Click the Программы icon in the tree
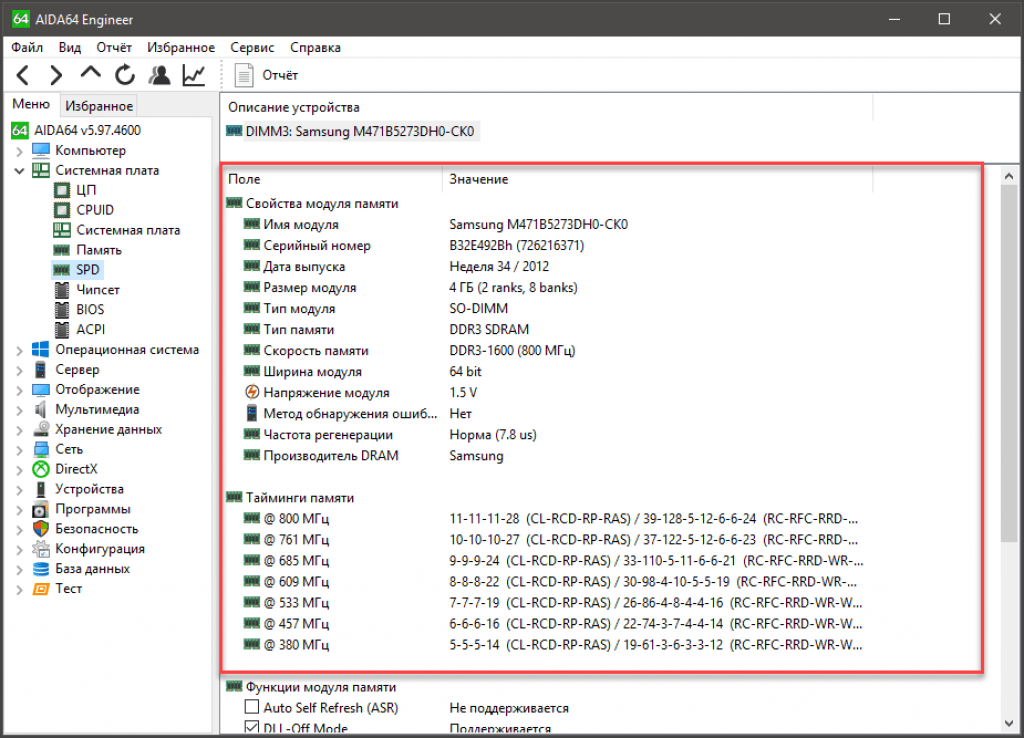The height and width of the screenshot is (738, 1024). coord(41,509)
